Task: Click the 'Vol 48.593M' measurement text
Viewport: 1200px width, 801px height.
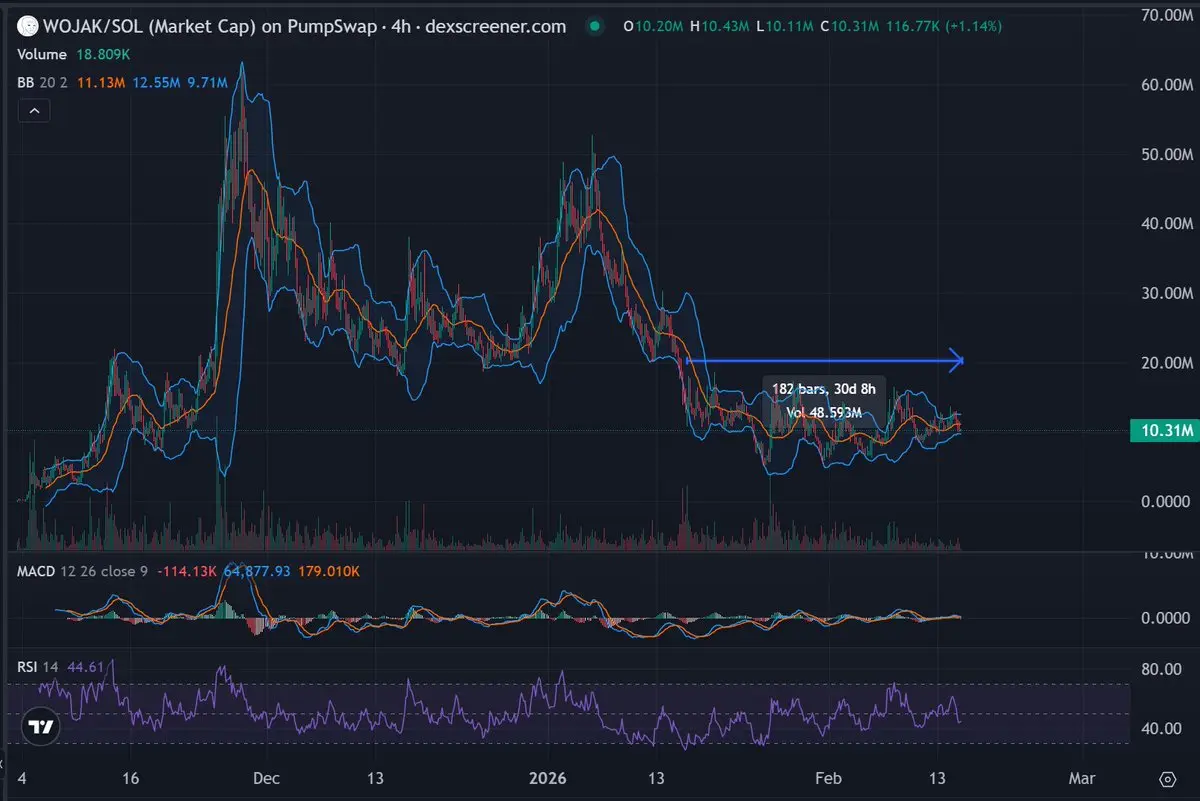Action: click(824, 411)
